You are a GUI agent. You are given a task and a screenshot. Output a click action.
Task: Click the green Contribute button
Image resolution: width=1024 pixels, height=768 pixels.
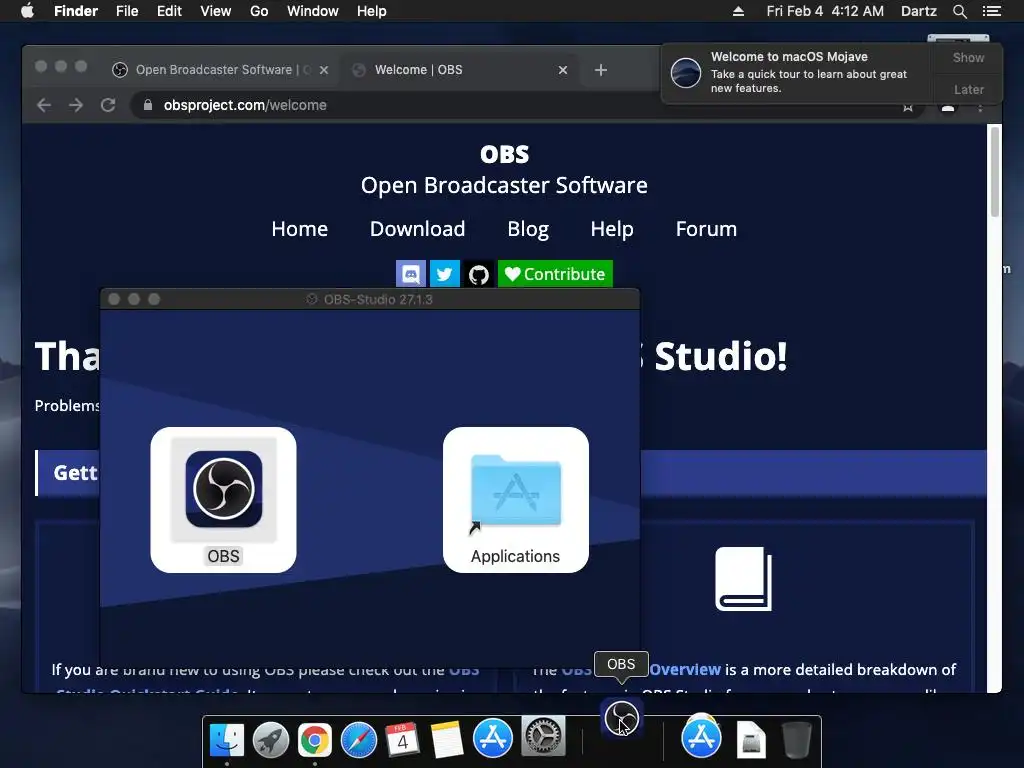pyautogui.click(x=555, y=274)
